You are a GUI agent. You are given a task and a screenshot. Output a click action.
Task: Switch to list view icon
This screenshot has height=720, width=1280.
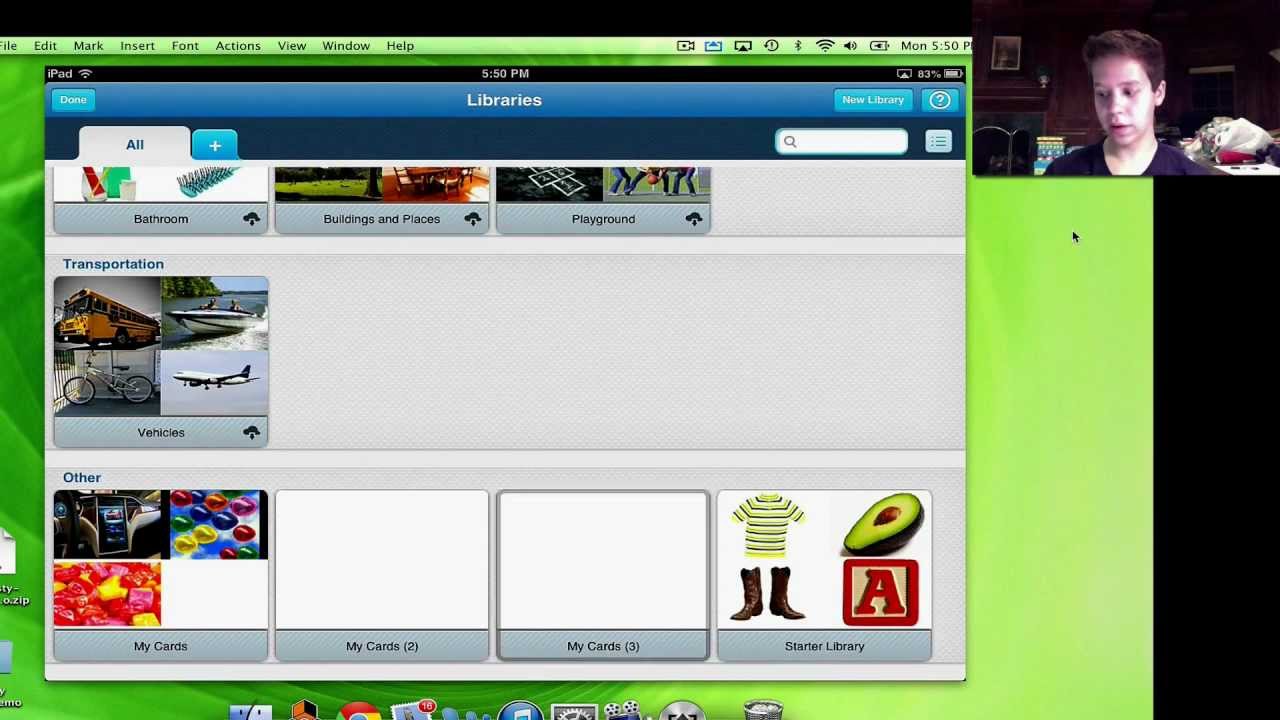click(x=938, y=142)
